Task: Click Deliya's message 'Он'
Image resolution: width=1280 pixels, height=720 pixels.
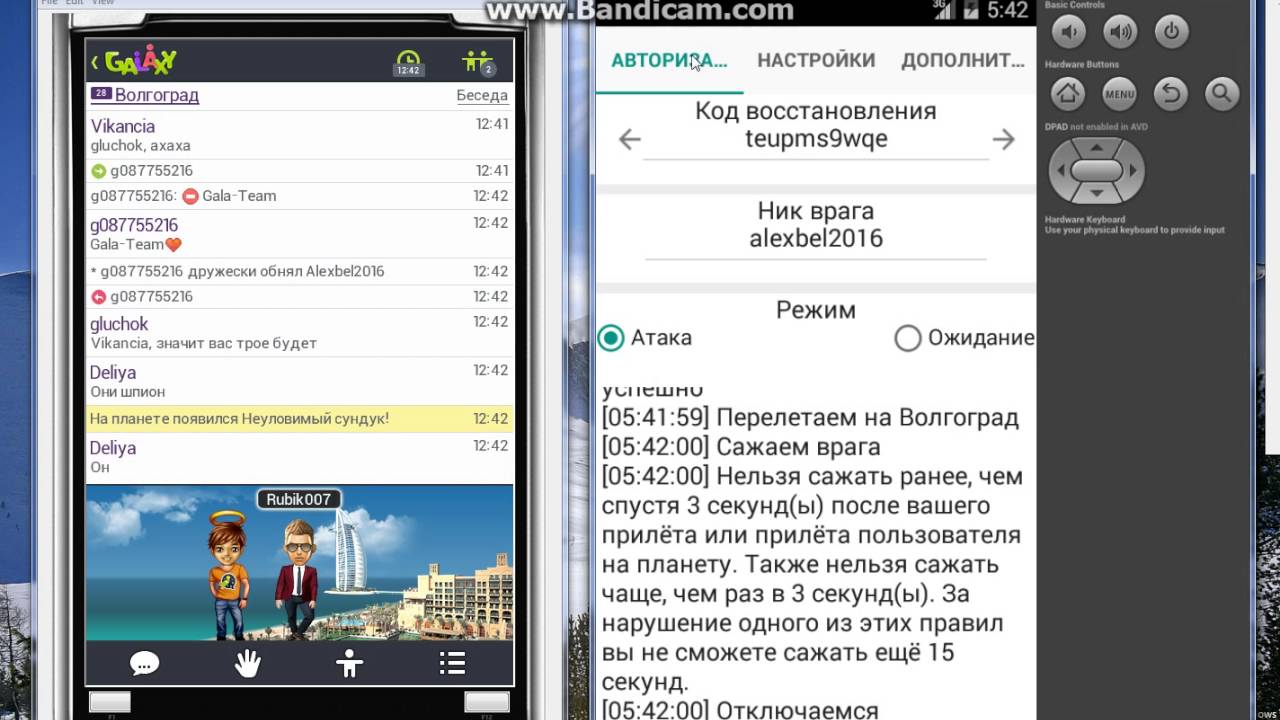Action: tap(300, 457)
